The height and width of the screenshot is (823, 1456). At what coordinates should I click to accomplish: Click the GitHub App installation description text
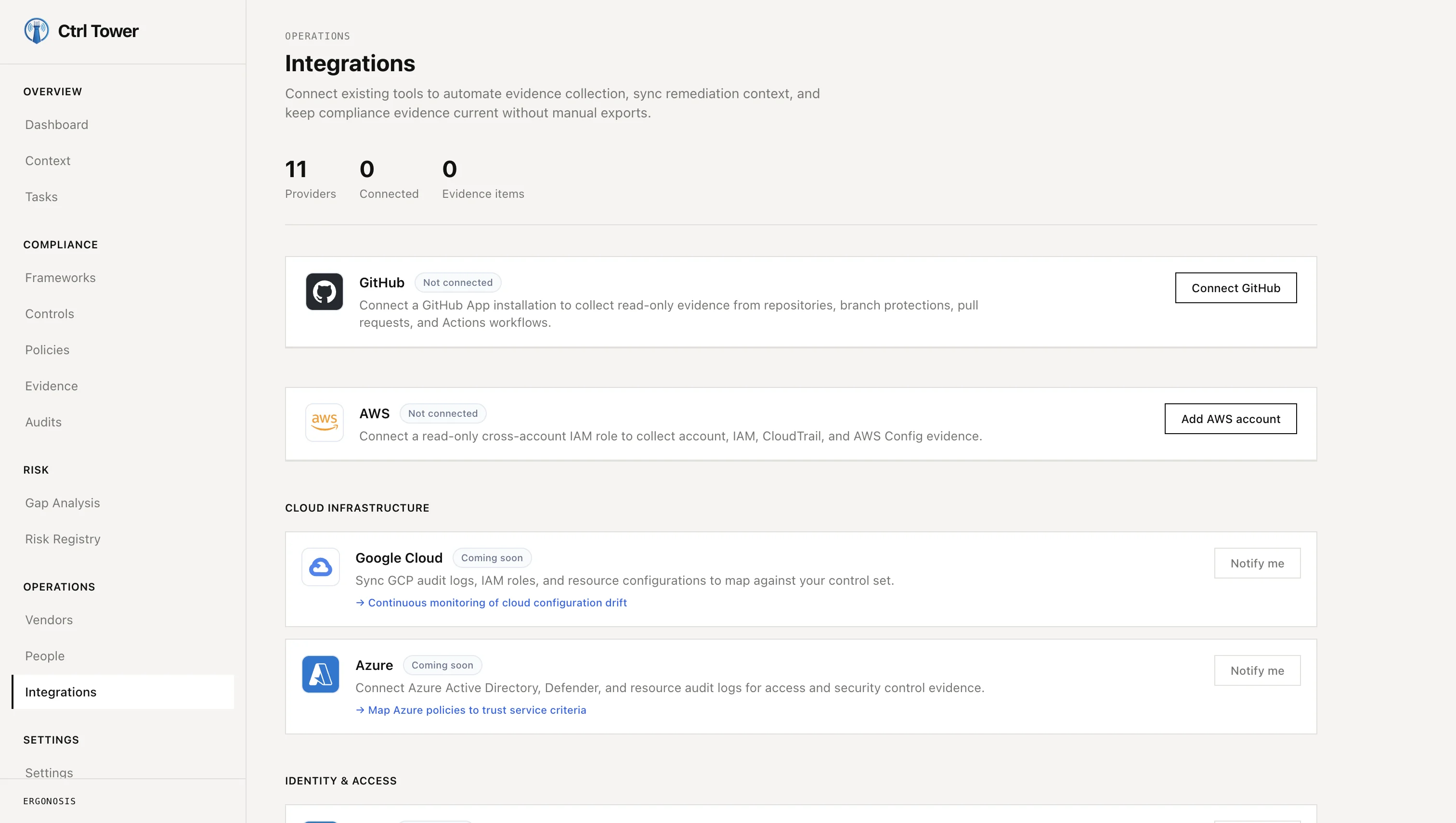(668, 314)
